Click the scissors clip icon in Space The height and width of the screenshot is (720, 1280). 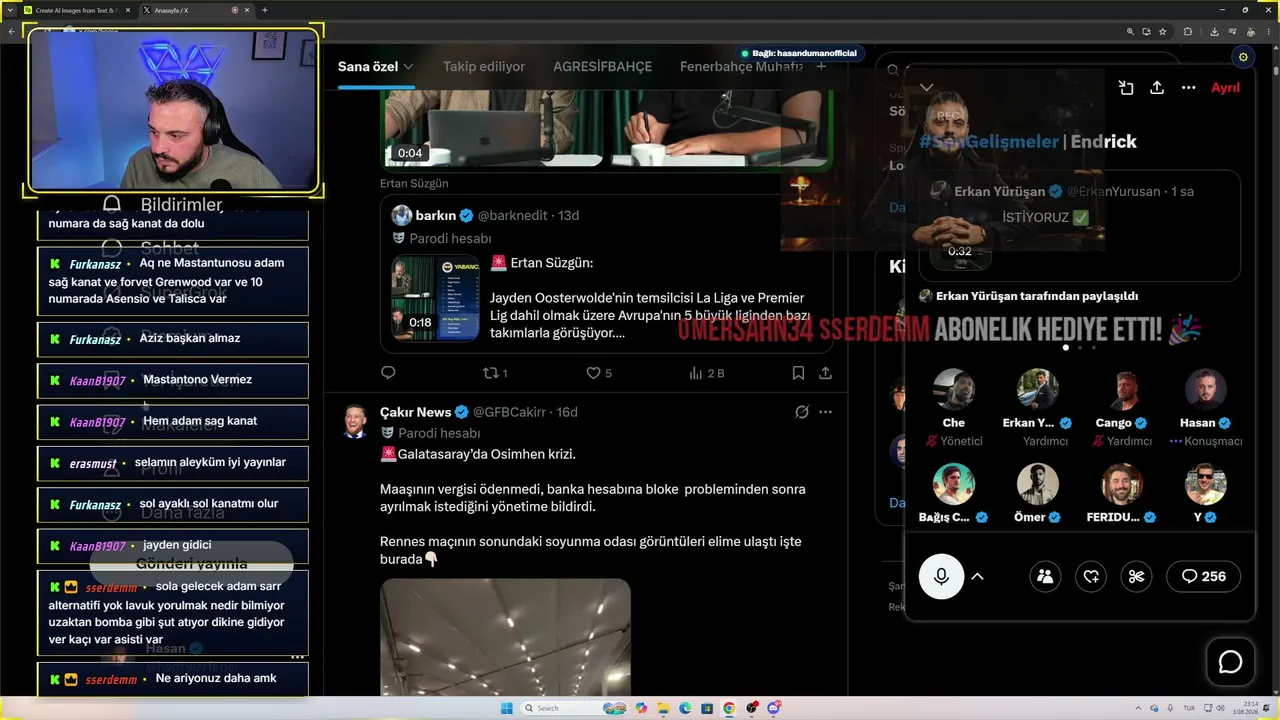click(x=1136, y=576)
